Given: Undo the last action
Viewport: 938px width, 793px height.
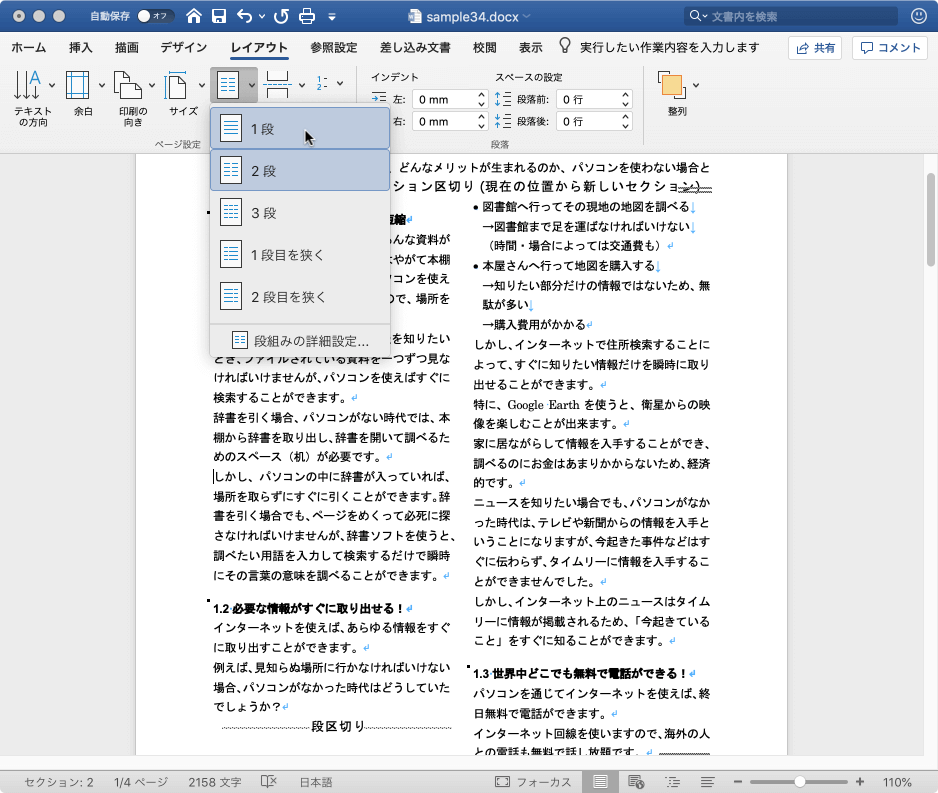Looking at the screenshot, I should click(244, 16).
